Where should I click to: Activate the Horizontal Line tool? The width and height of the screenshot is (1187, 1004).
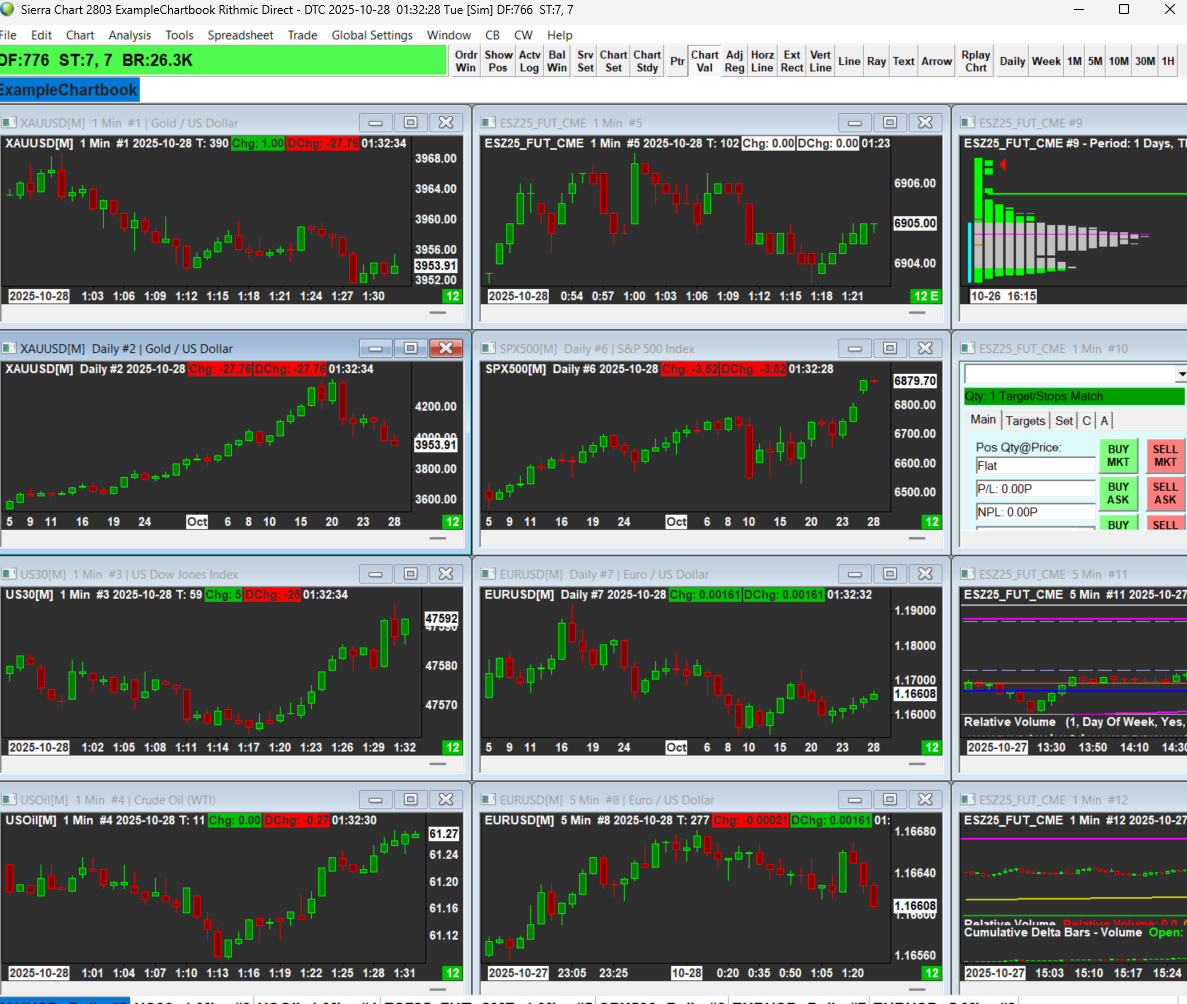[762, 61]
